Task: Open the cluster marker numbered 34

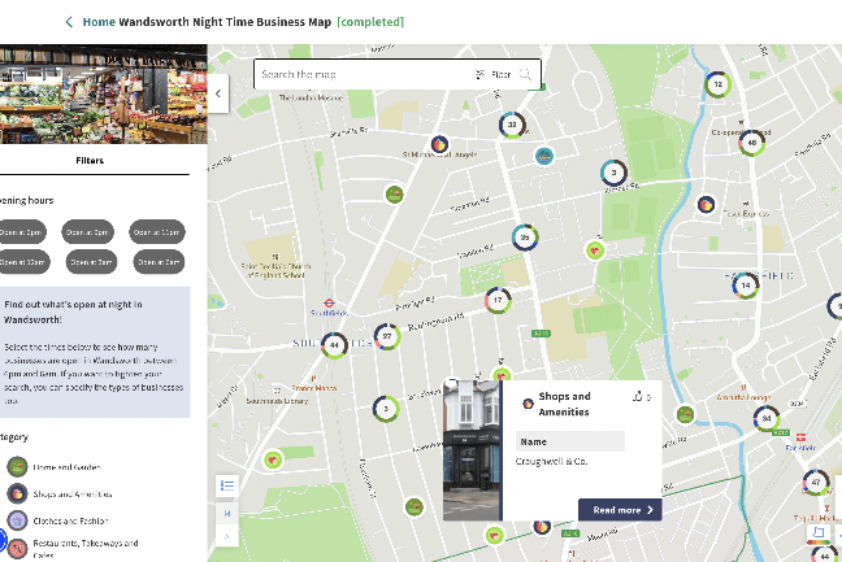Action: 766,418
